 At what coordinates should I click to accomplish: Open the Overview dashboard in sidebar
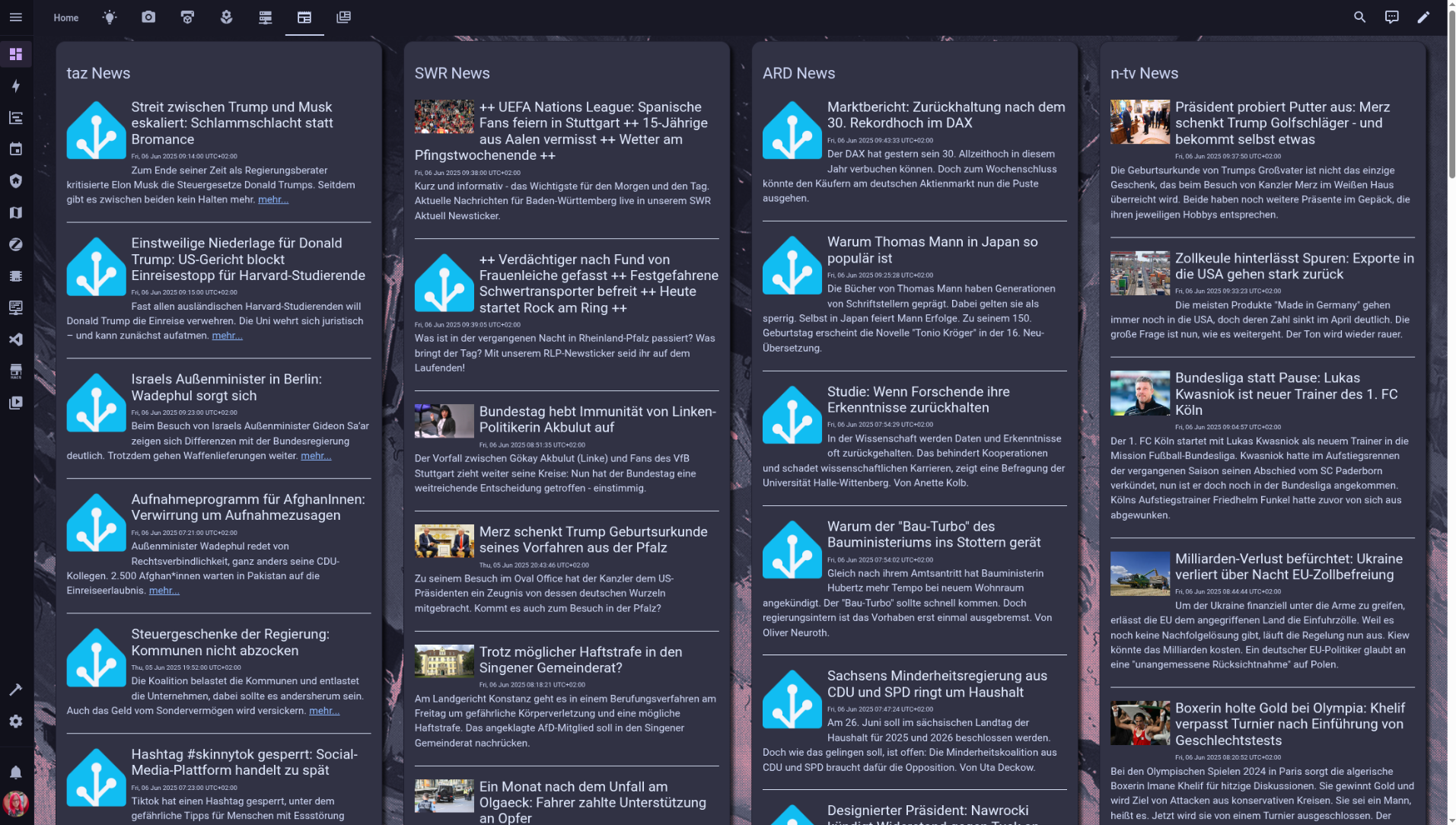(x=16, y=54)
